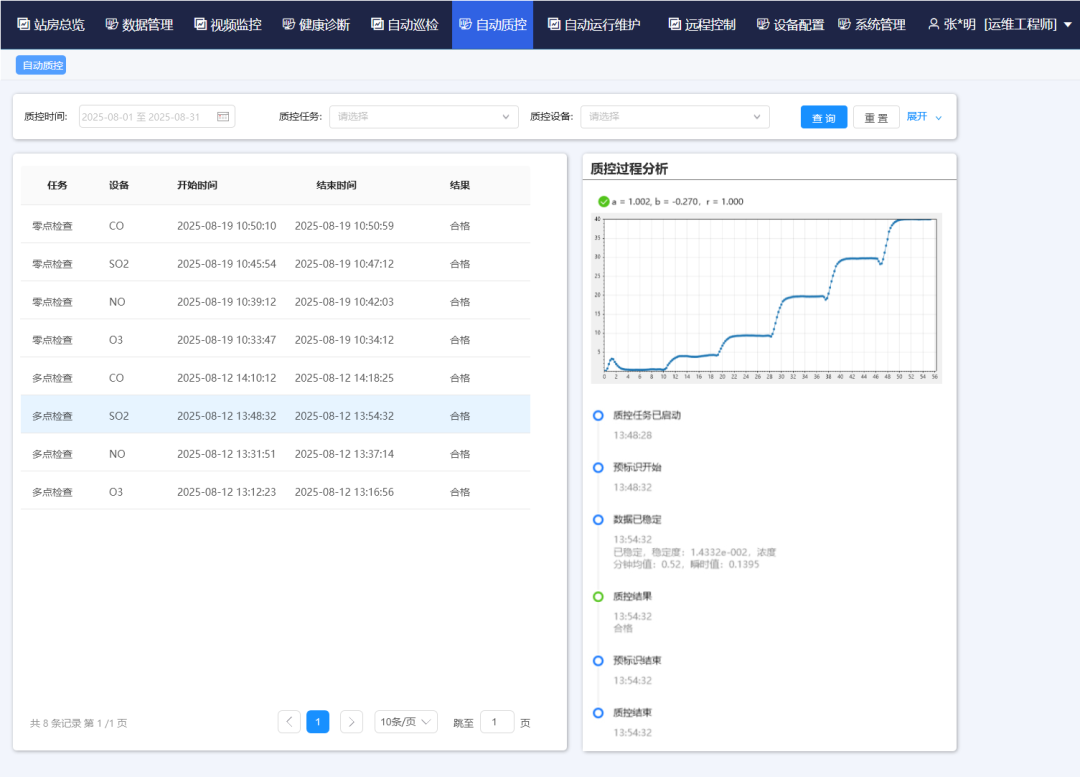Image resolution: width=1080 pixels, height=777 pixels.
Task: Open the 数据管理 menu
Action: (139, 25)
